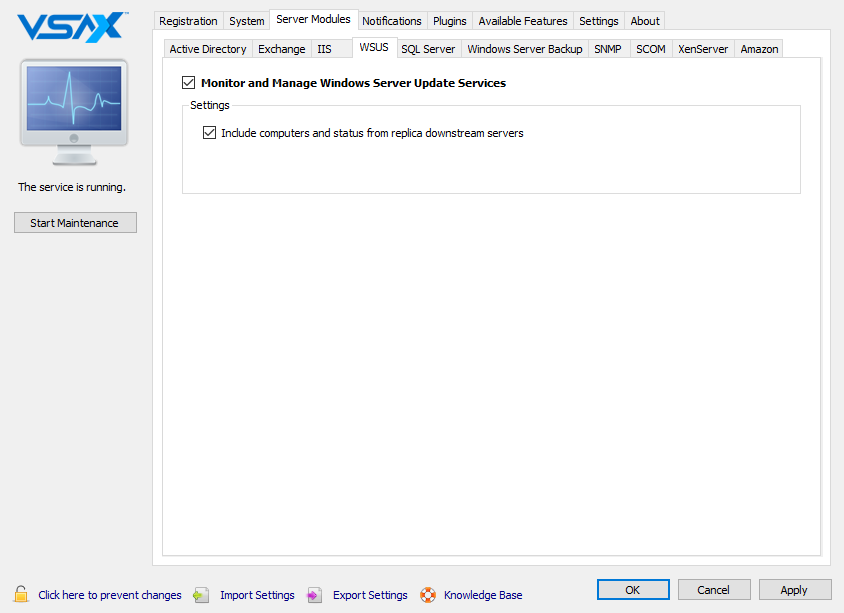Image resolution: width=844 pixels, height=613 pixels.
Task: Open the Knowledge Base link
Action: point(483,595)
